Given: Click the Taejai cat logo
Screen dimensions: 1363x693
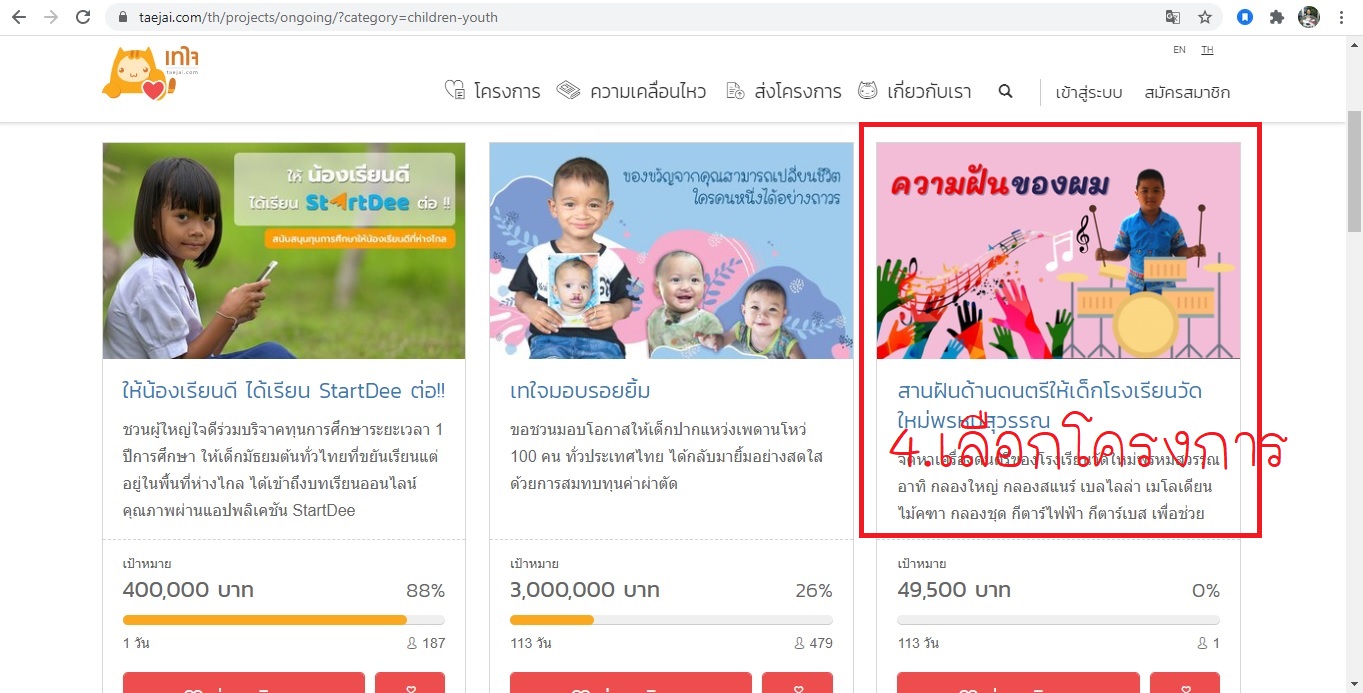Looking at the screenshot, I should tap(151, 73).
